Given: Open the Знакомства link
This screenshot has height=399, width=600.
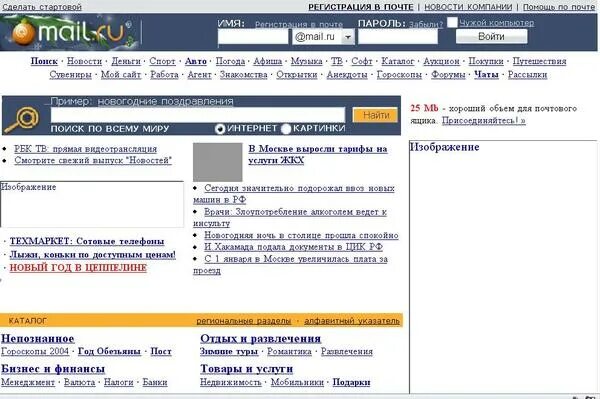Looking at the screenshot, I should 243,75.
